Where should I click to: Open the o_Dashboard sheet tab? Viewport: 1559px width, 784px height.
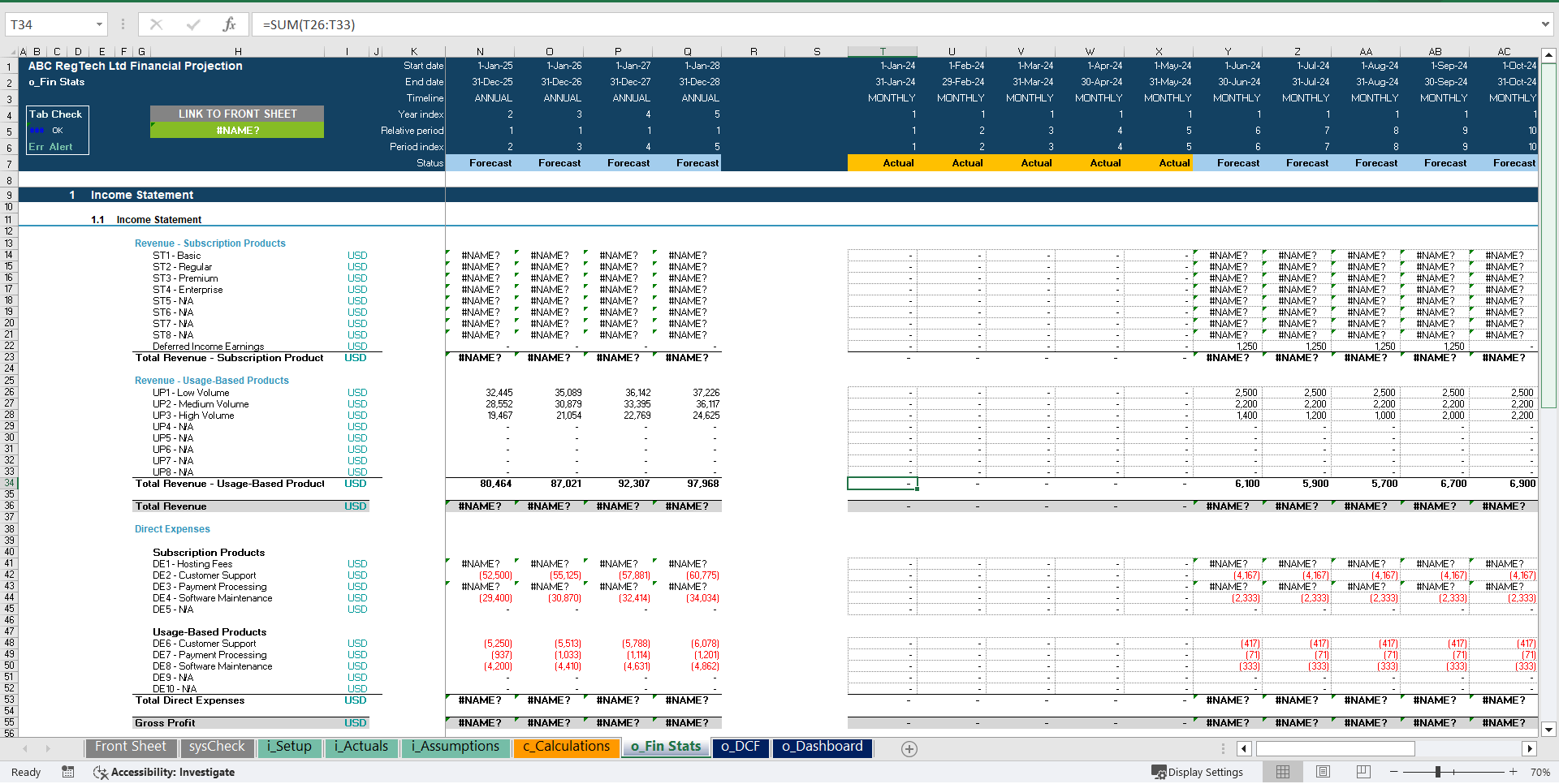822,747
